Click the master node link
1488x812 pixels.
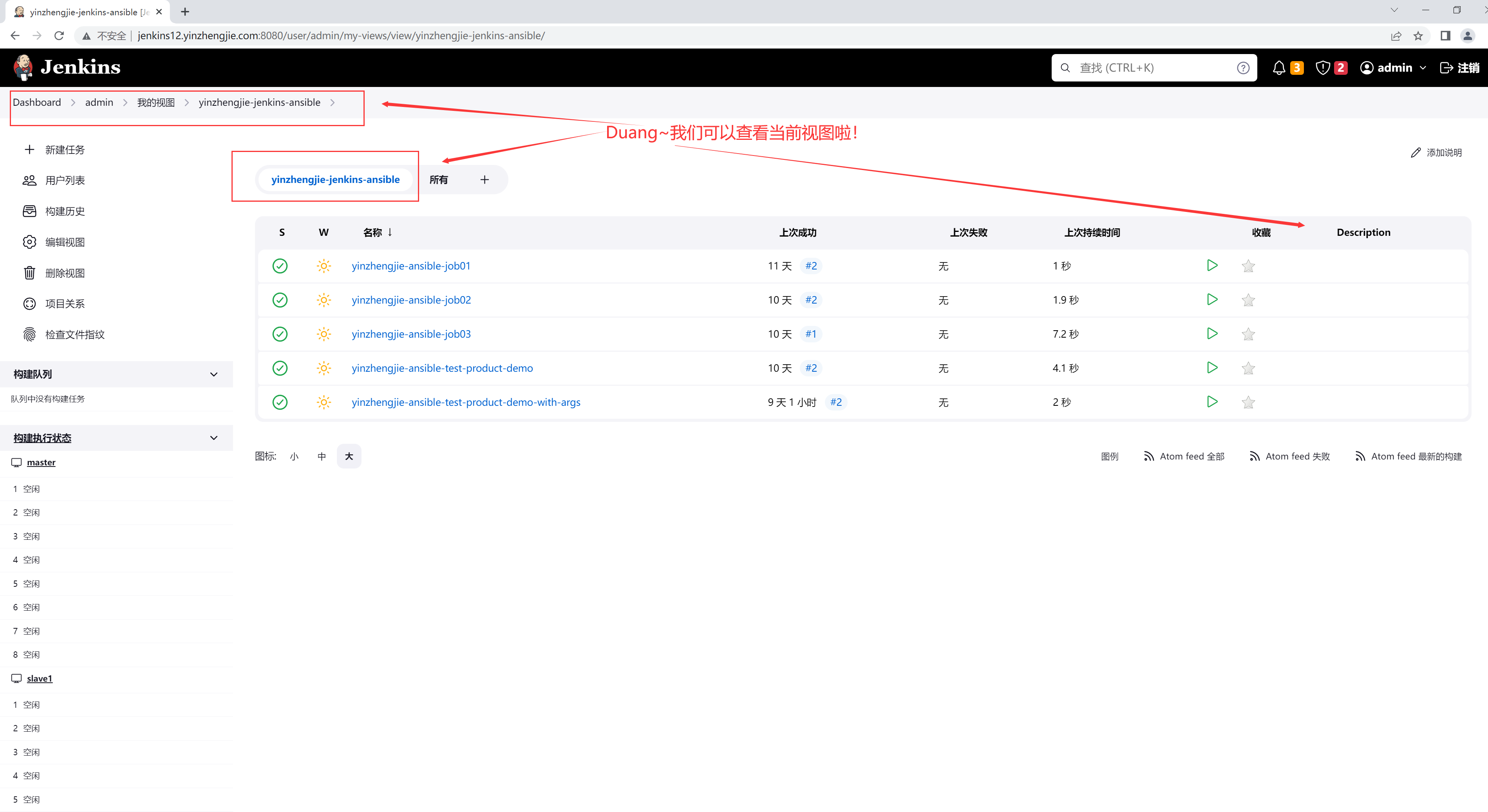[41, 463]
